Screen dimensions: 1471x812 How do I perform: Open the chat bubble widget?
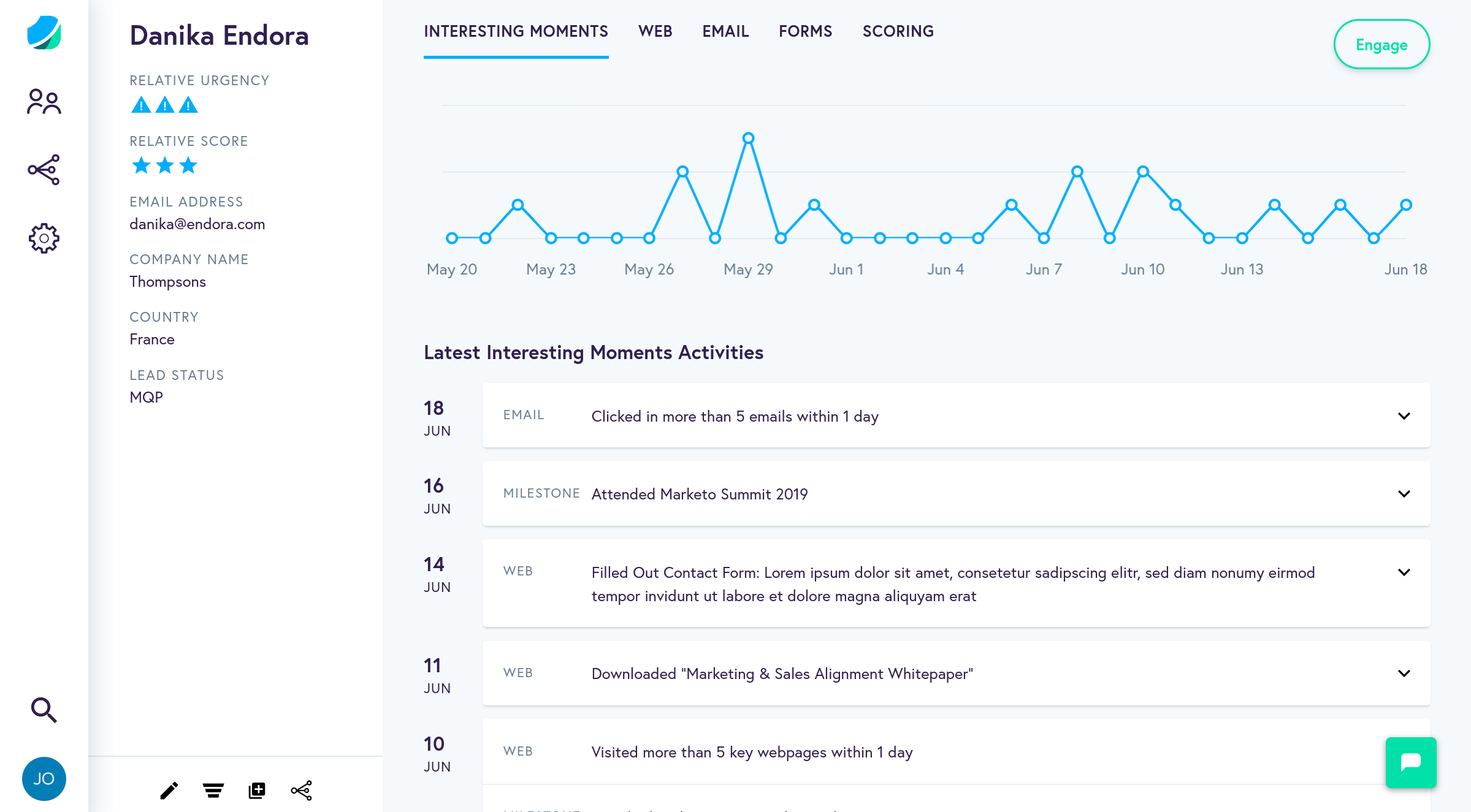coord(1411,762)
